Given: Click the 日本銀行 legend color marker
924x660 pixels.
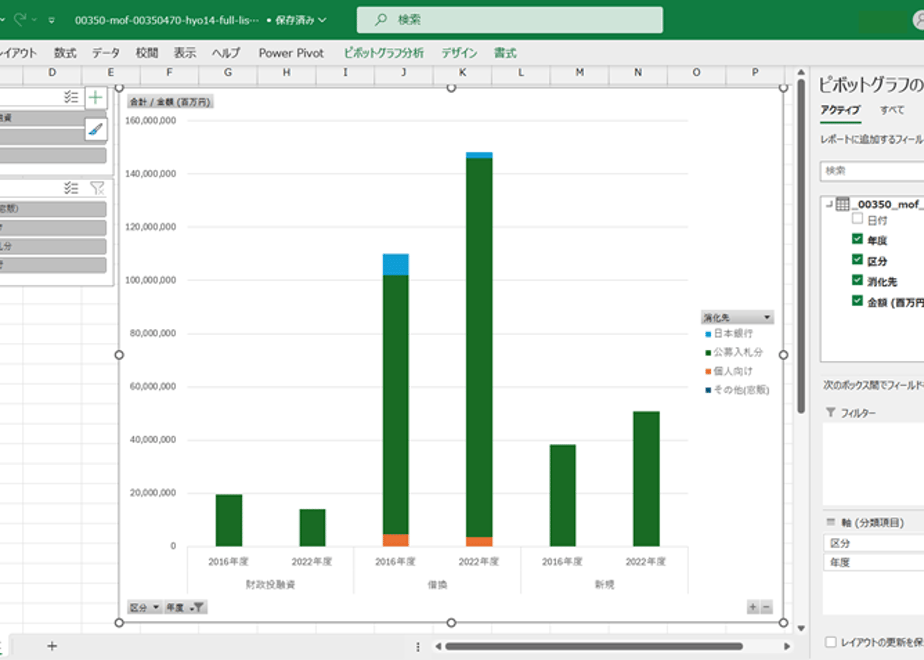Looking at the screenshot, I should point(708,334).
